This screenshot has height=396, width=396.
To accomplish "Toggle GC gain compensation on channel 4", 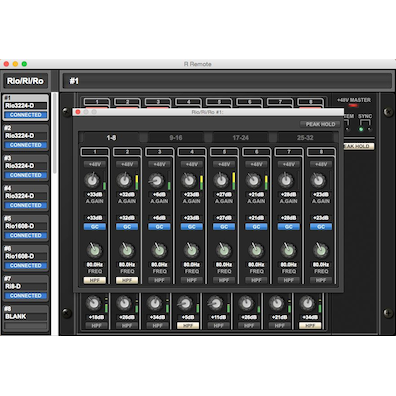I will tap(192, 227).
